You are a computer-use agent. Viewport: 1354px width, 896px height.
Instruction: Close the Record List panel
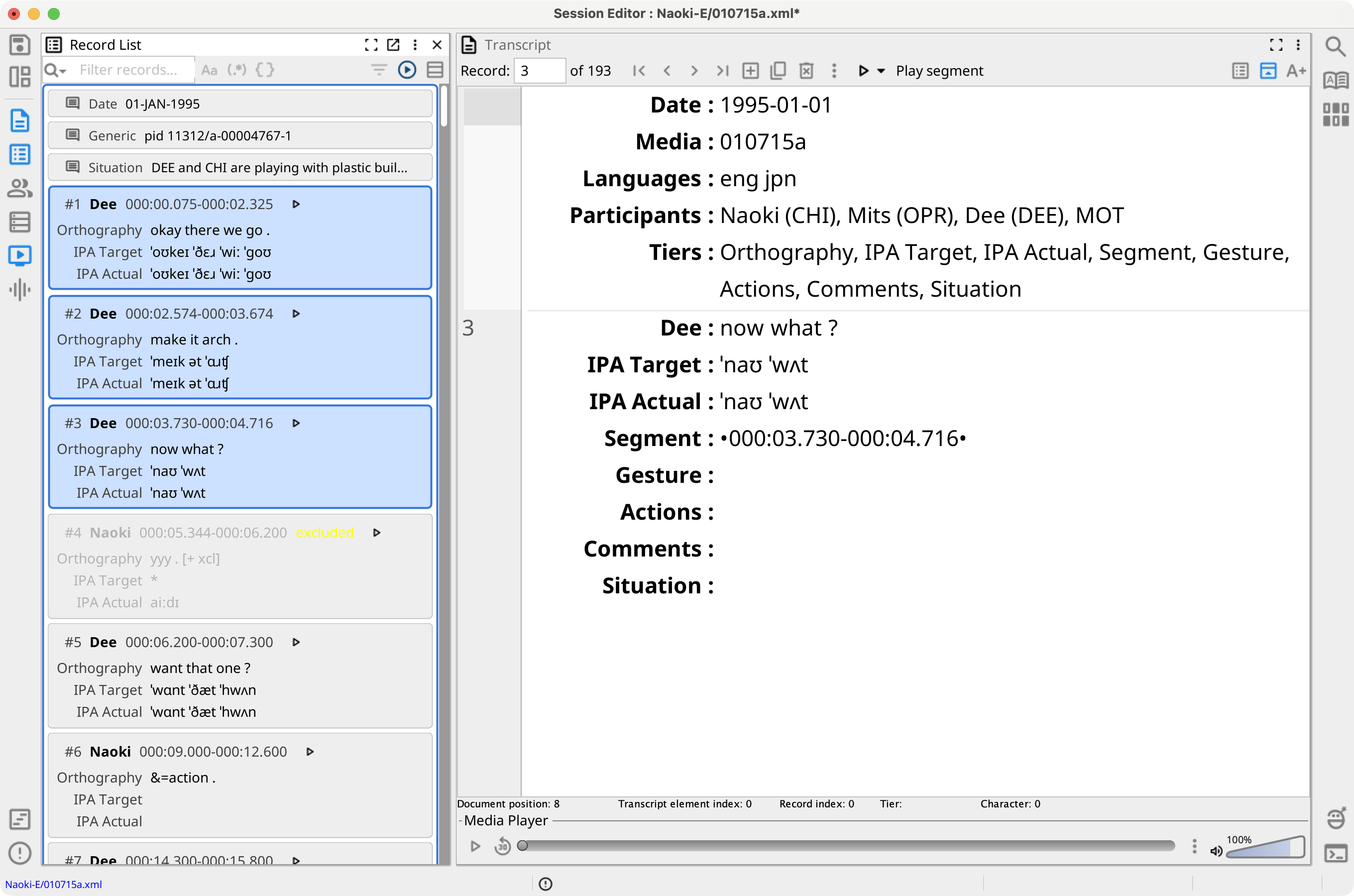click(x=437, y=45)
